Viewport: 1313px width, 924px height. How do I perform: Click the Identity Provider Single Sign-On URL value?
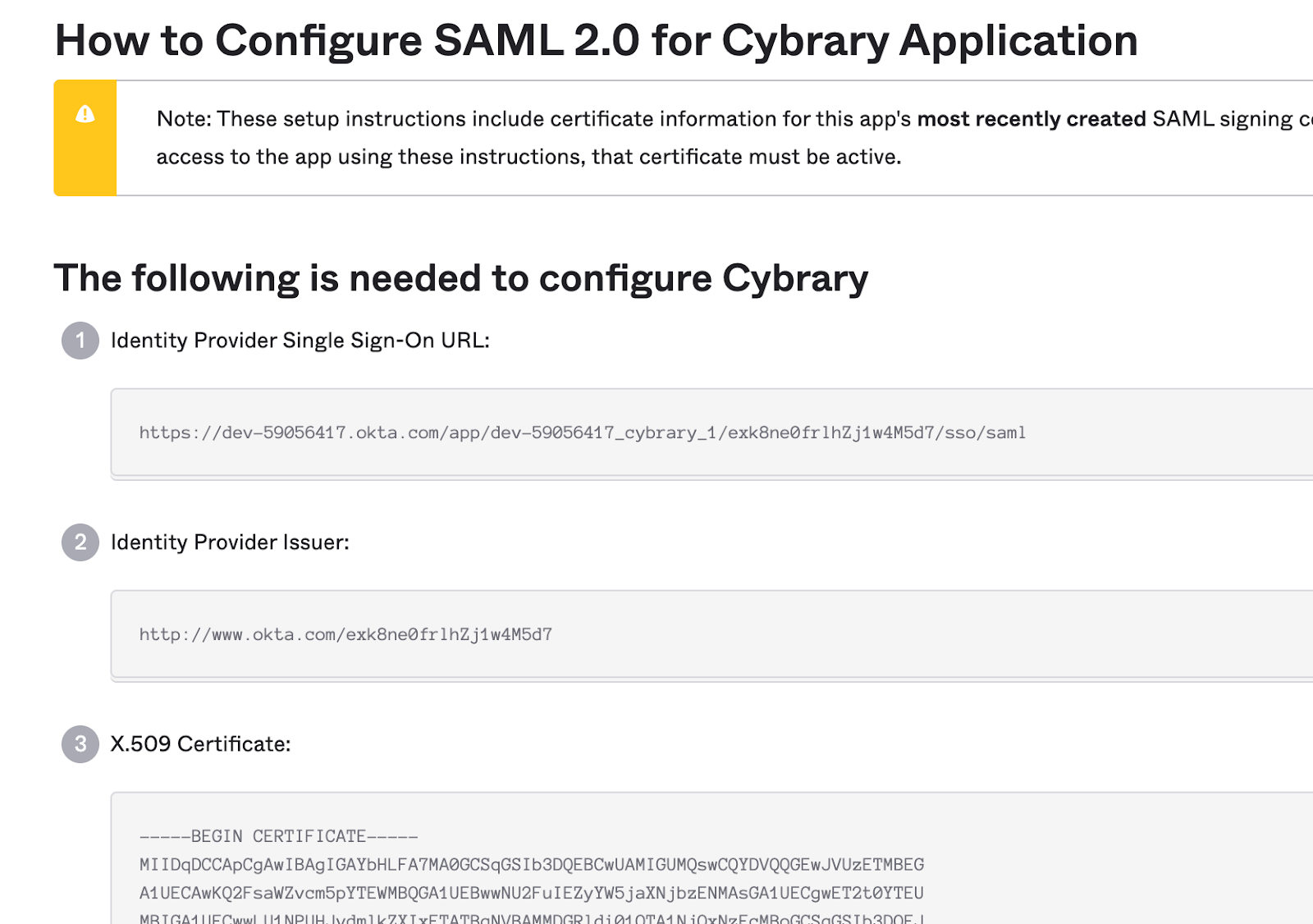click(583, 432)
